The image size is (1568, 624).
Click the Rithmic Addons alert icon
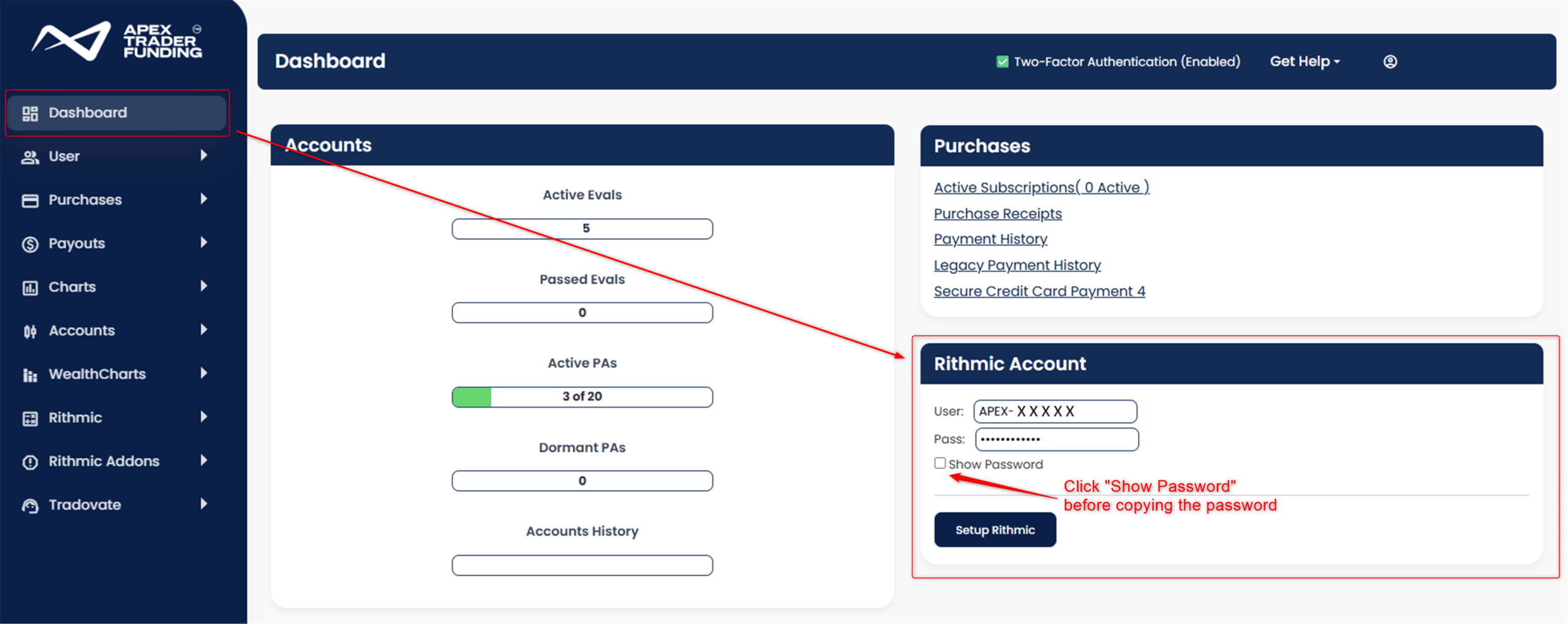click(30, 462)
